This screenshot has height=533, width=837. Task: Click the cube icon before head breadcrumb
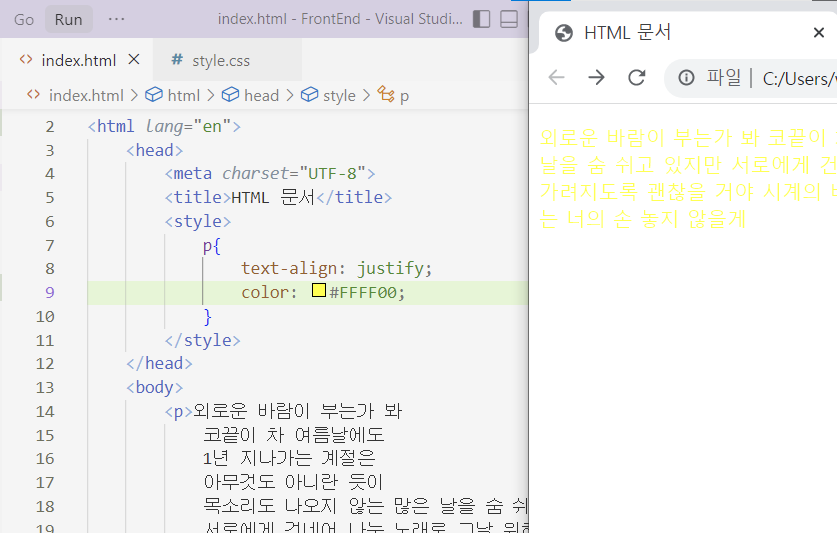230,95
